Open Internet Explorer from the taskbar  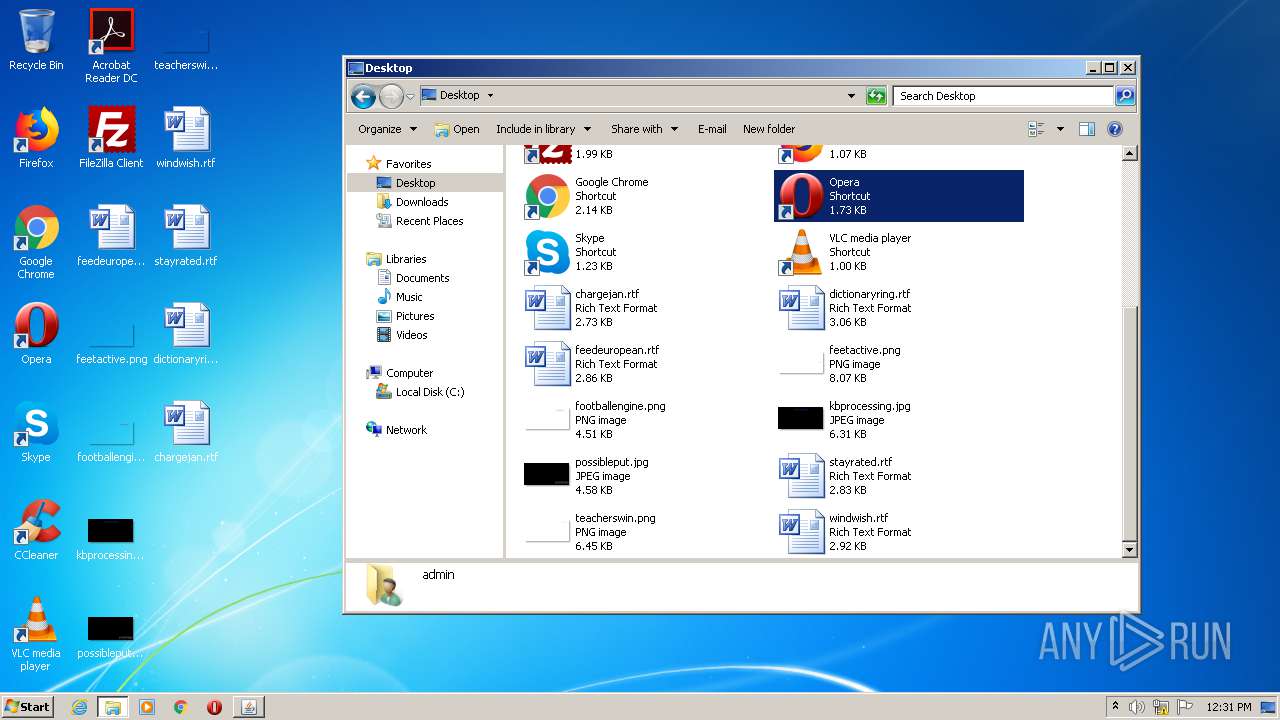pyautogui.click(x=79, y=707)
